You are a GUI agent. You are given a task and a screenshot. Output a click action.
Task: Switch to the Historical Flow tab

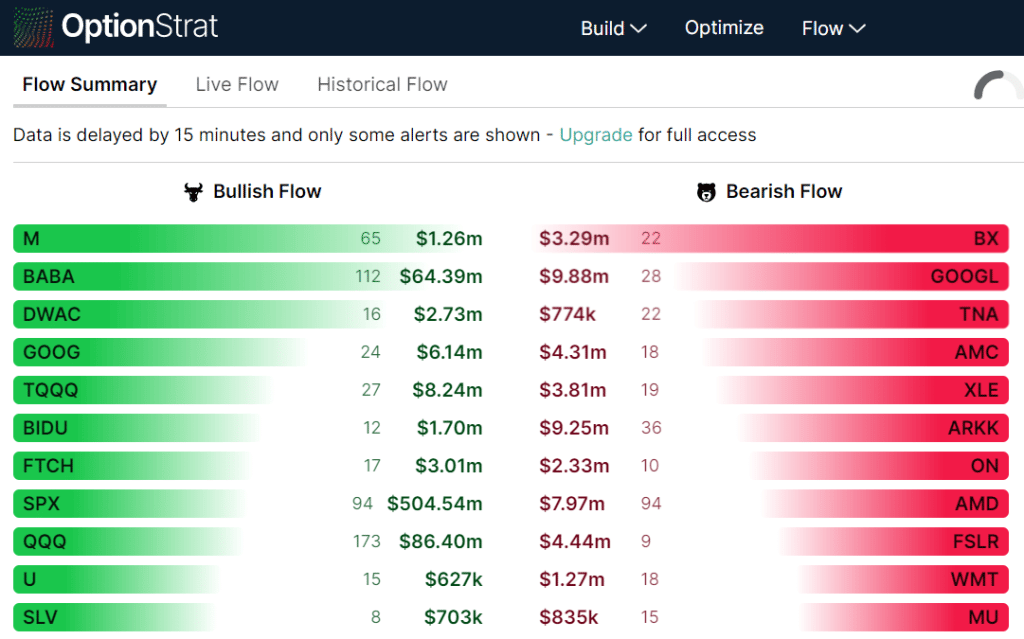(x=382, y=84)
